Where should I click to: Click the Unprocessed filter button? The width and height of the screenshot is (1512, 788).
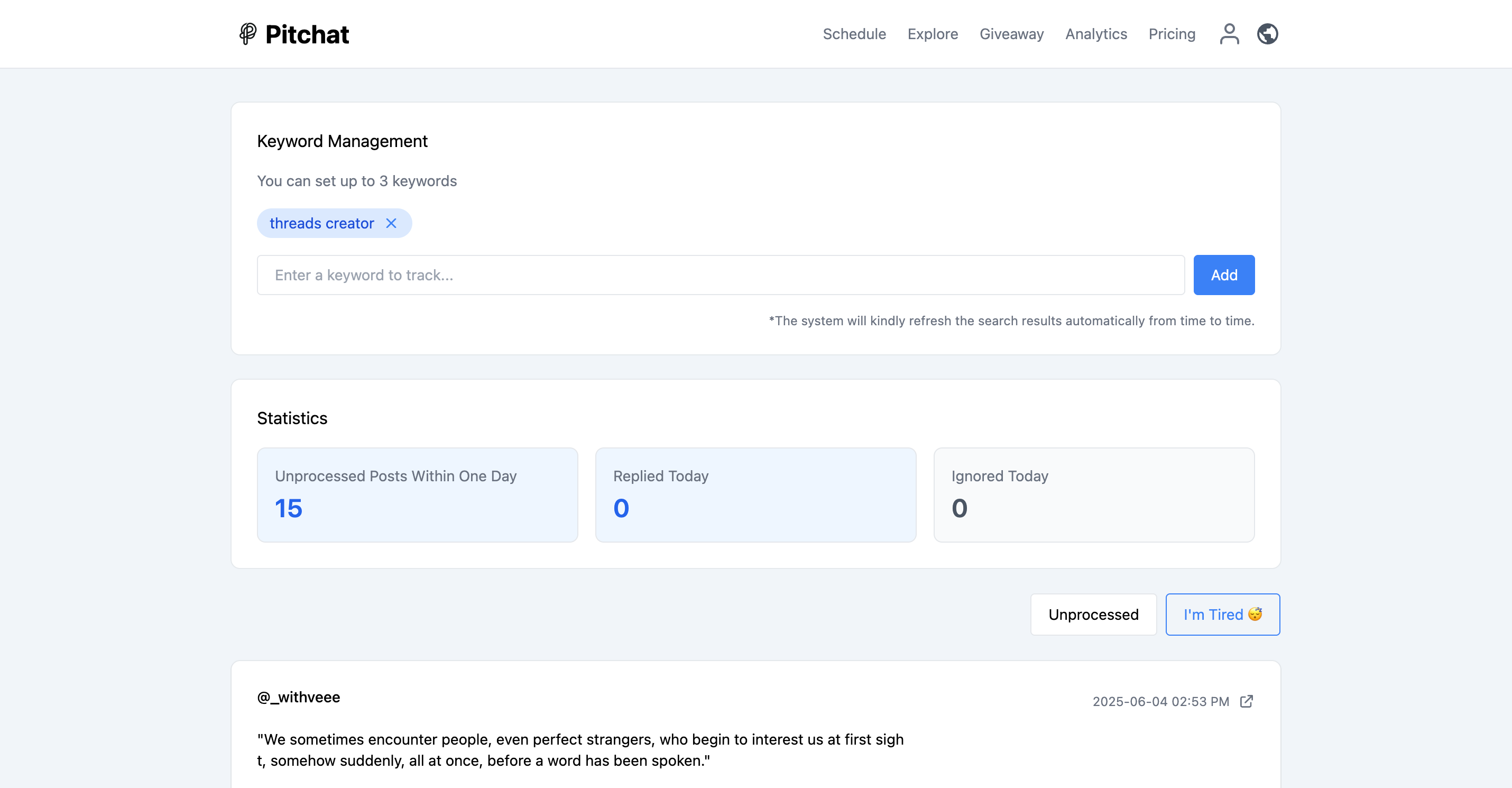[1093, 614]
